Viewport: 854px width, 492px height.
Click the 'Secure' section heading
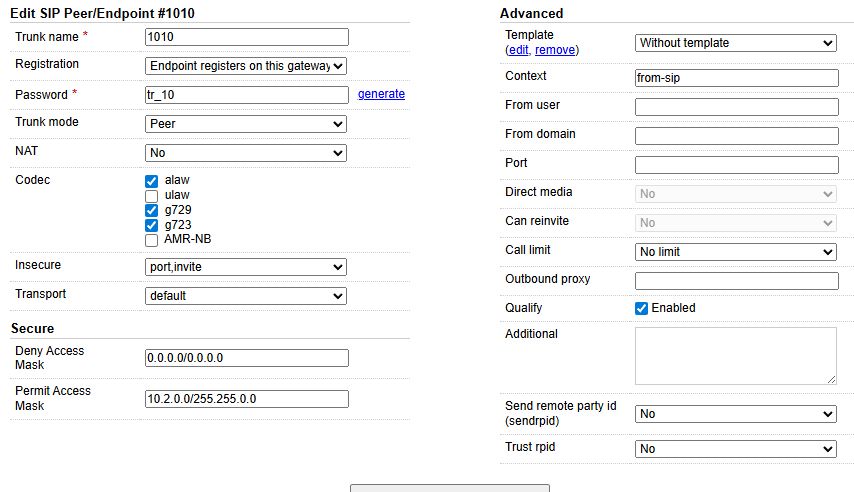tap(33, 329)
